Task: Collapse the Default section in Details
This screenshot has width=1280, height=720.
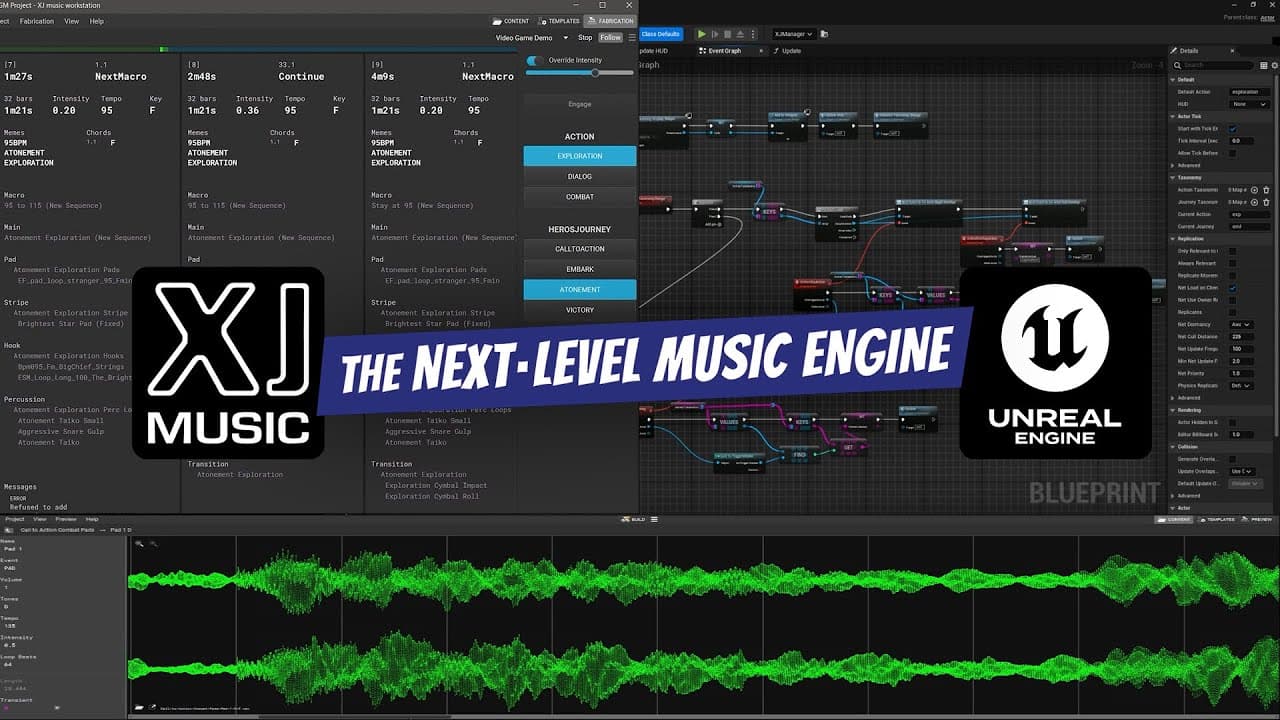Action: (1173, 79)
